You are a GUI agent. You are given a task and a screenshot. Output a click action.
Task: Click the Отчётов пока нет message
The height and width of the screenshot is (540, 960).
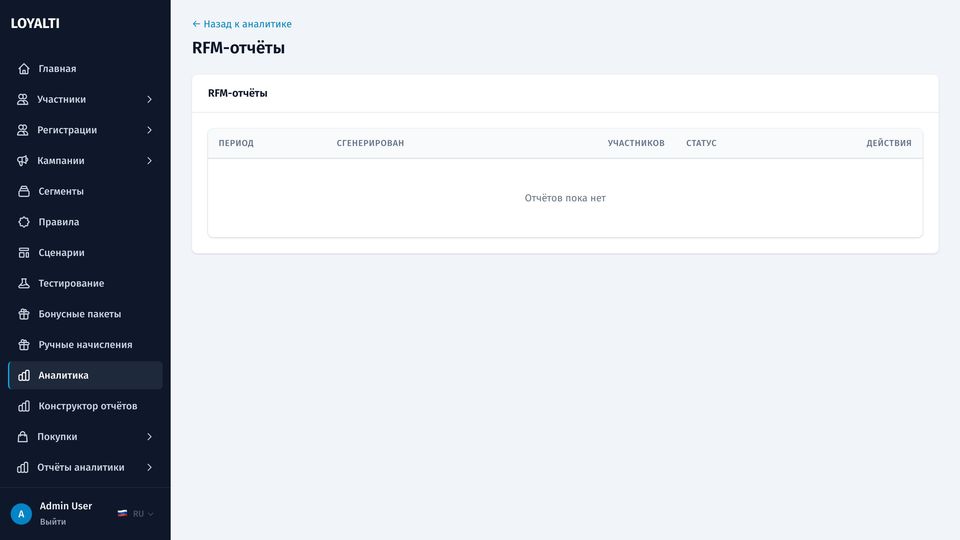tap(565, 198)
